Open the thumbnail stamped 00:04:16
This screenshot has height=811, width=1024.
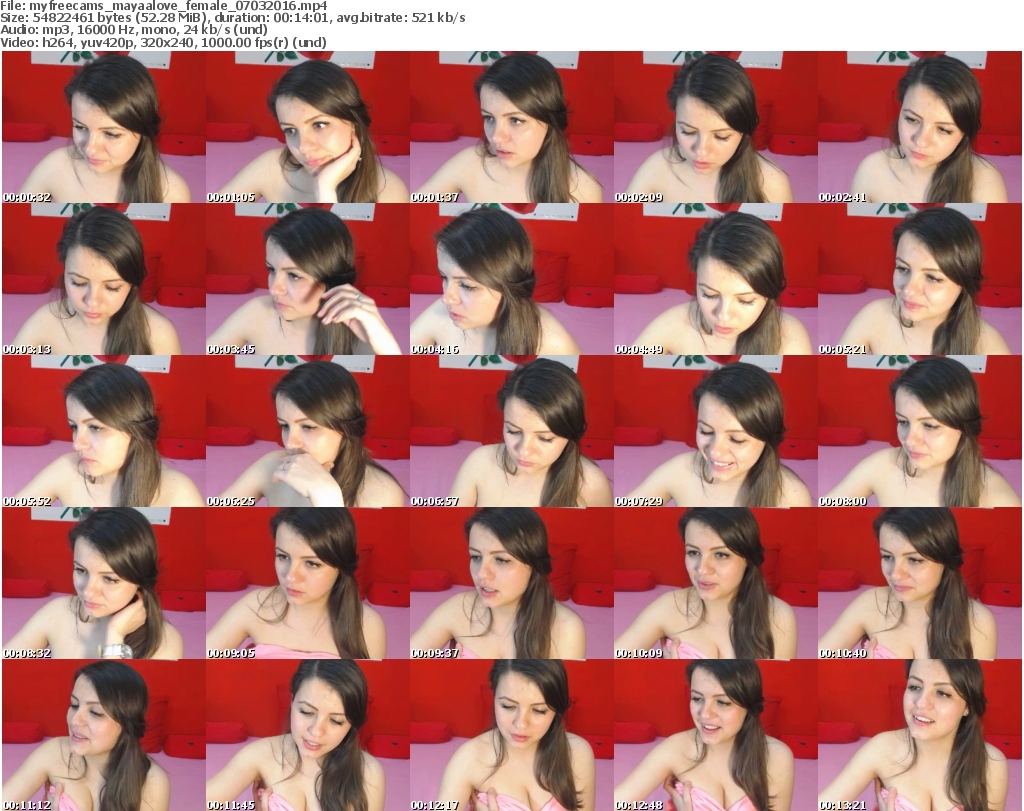511,279
